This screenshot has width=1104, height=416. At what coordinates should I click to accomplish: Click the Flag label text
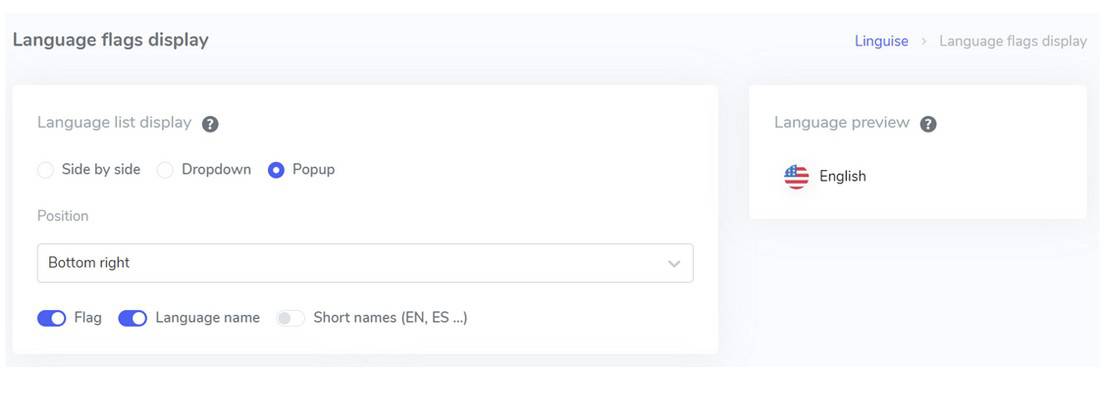coord(87,317)
